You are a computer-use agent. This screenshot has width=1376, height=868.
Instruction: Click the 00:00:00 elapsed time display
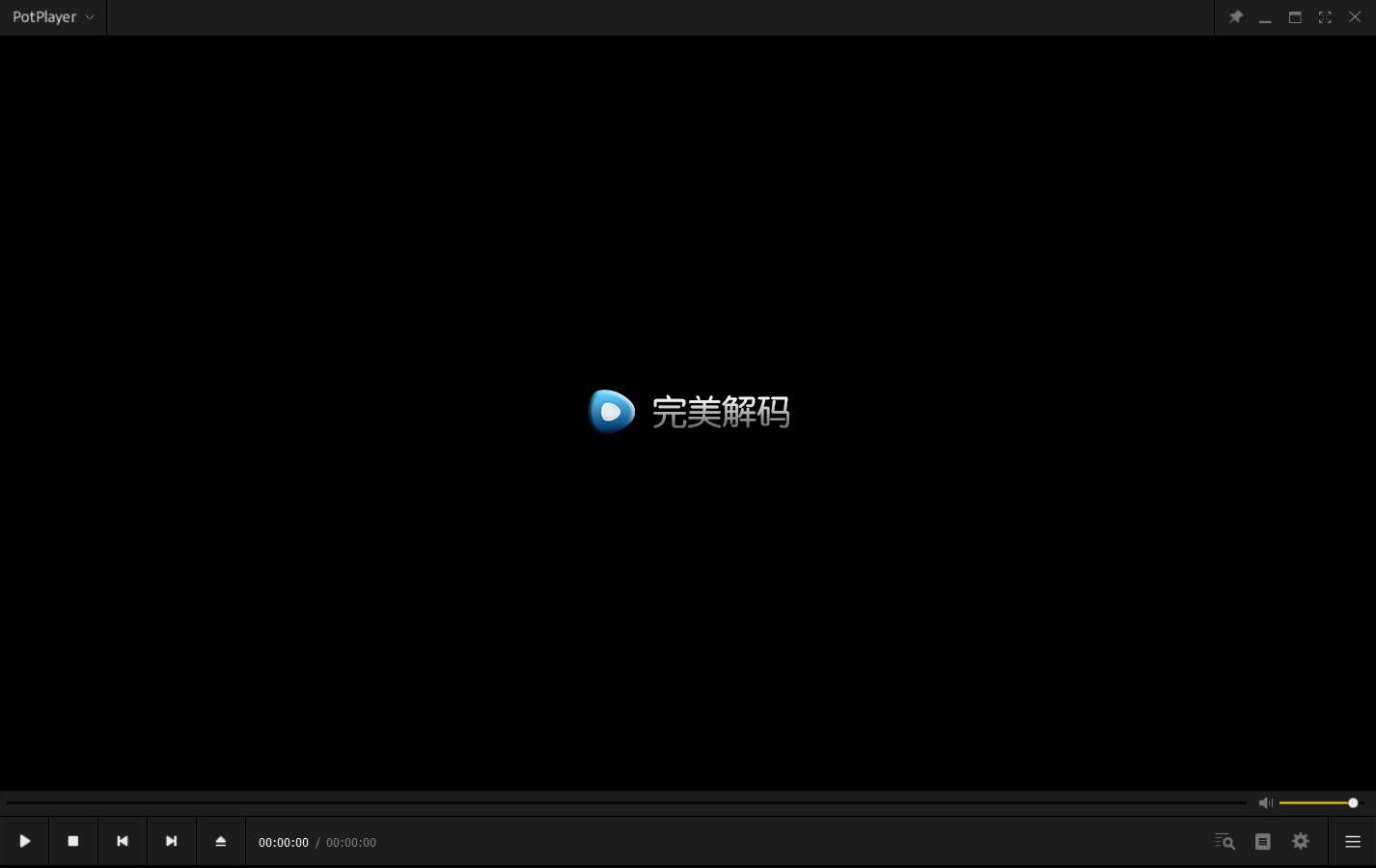point(284,843)
